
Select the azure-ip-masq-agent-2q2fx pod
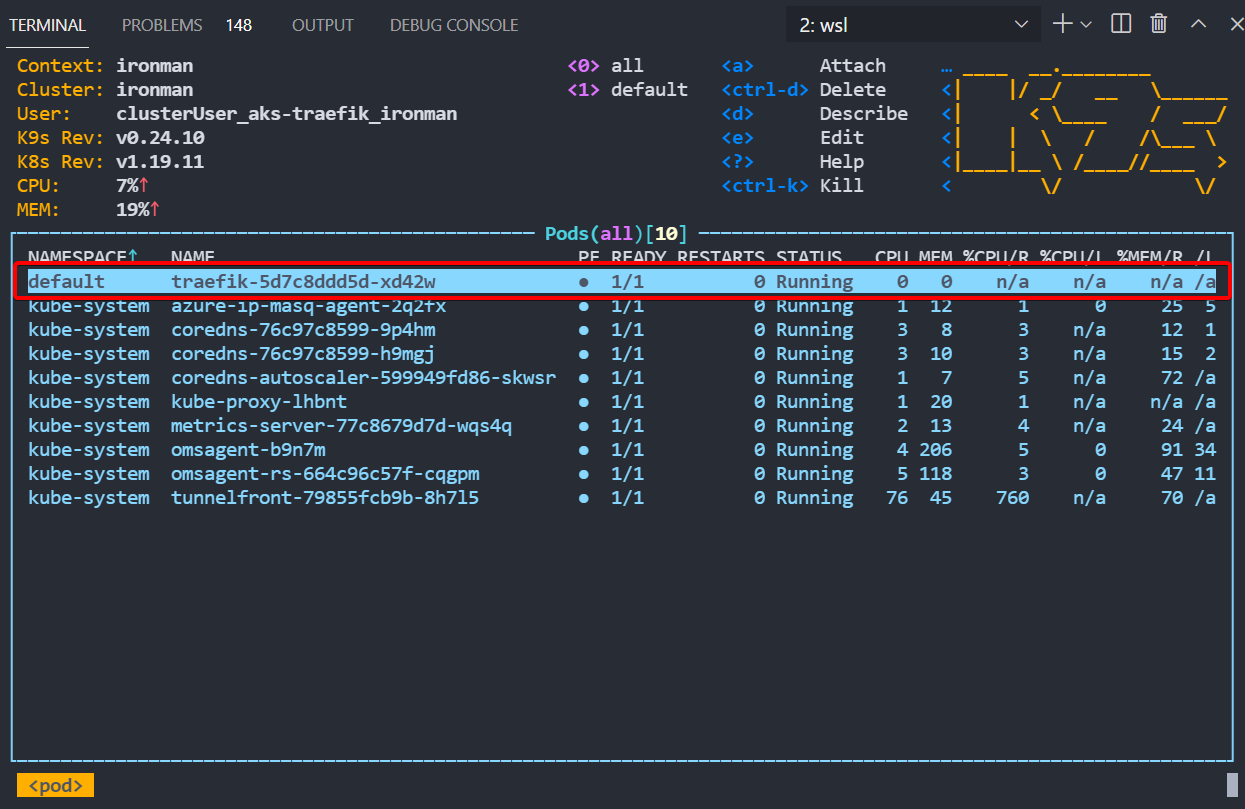tap(622, 306)
